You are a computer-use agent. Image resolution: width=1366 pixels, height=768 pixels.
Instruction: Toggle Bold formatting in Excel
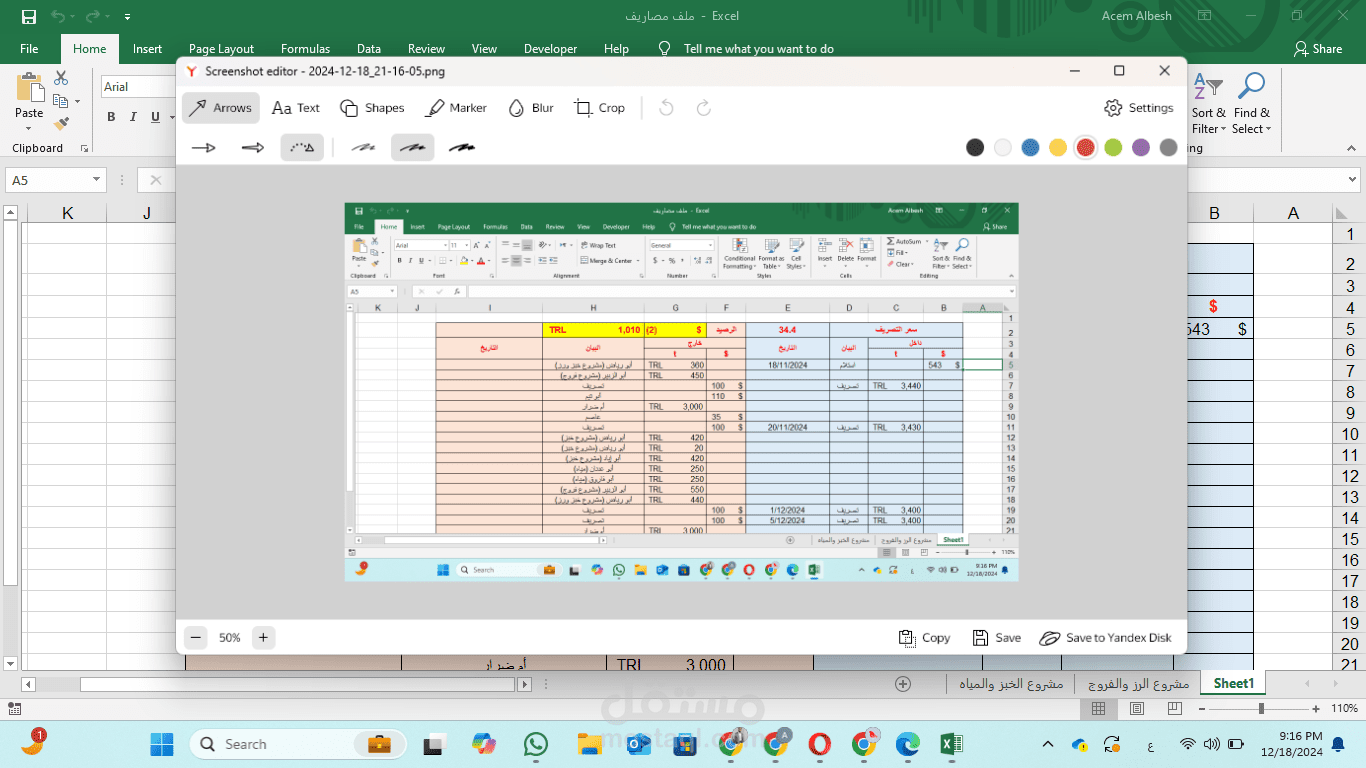(x=112, y=117)
